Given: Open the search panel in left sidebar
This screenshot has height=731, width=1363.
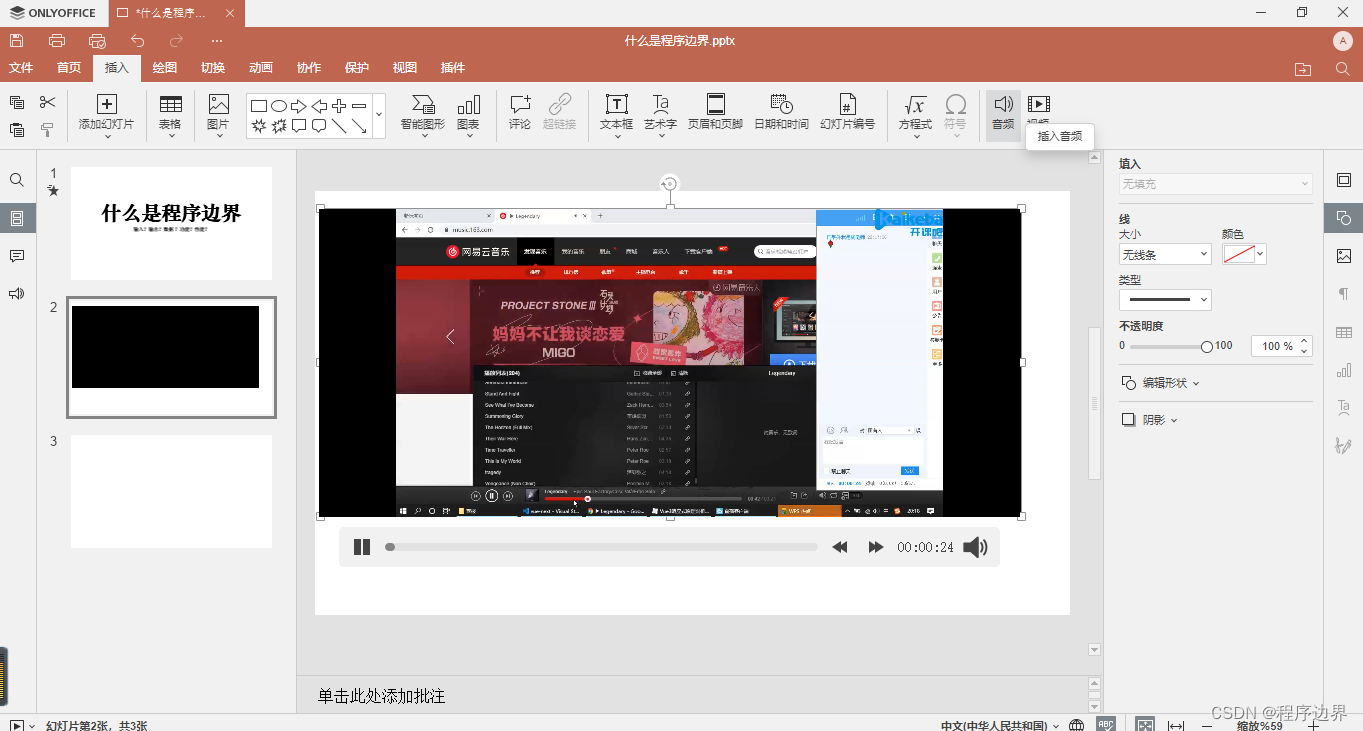Looking at the screenshot, I should pos(17,180).
